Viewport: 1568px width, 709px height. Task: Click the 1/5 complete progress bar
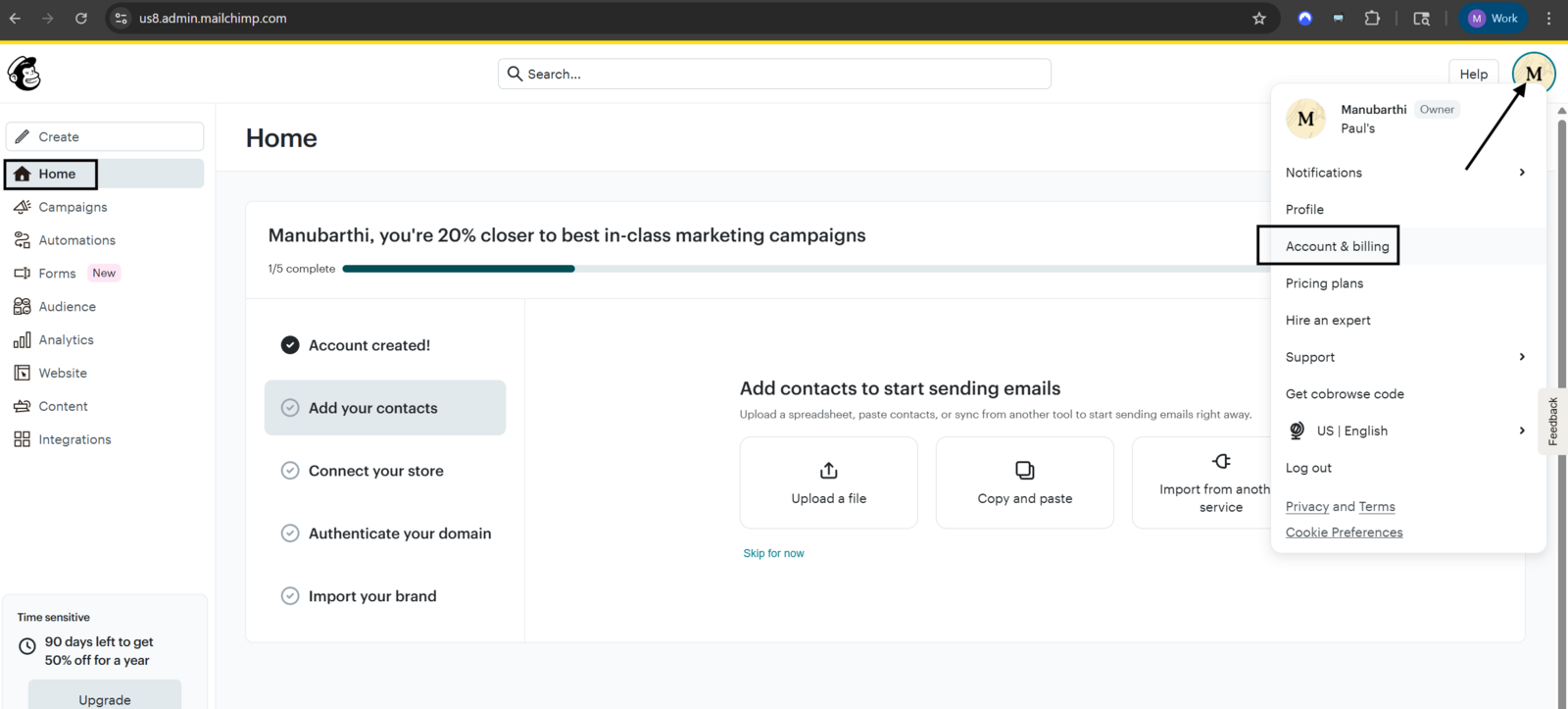[x=806, y=269]
